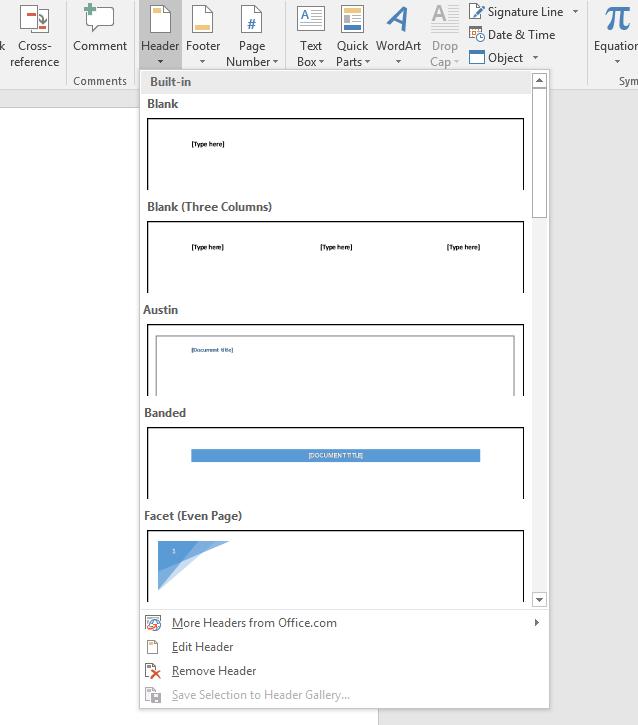
Task: Select the Blank (Three Columns) header thumbnail
Action: (335, 257)
